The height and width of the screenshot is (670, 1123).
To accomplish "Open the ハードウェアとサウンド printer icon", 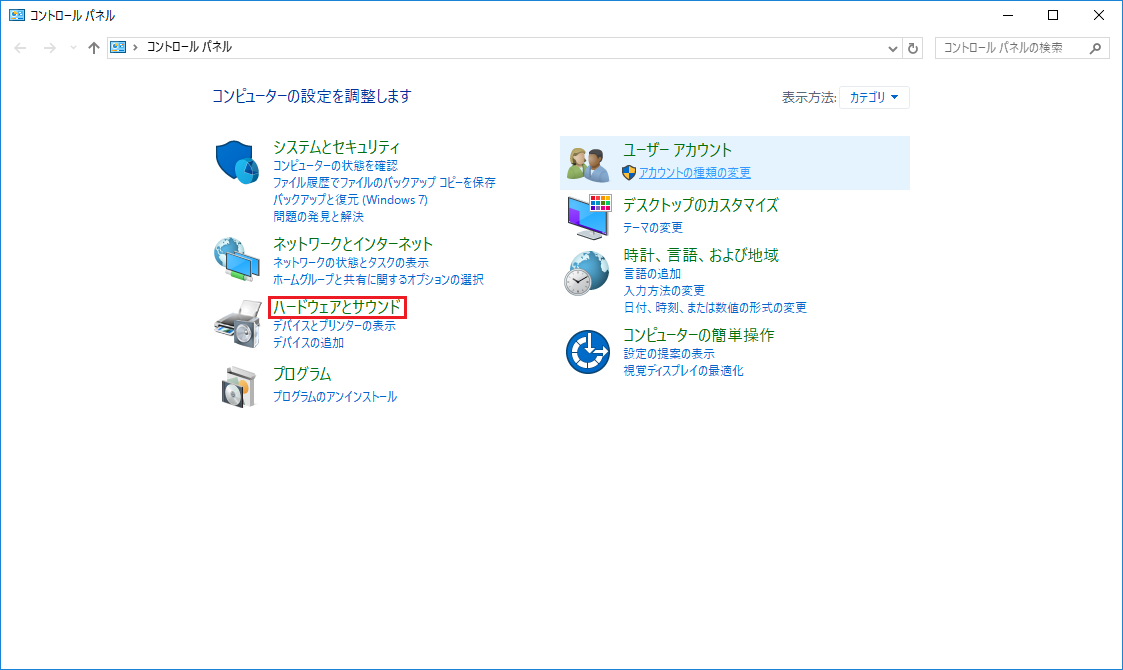I will (238, 324).
